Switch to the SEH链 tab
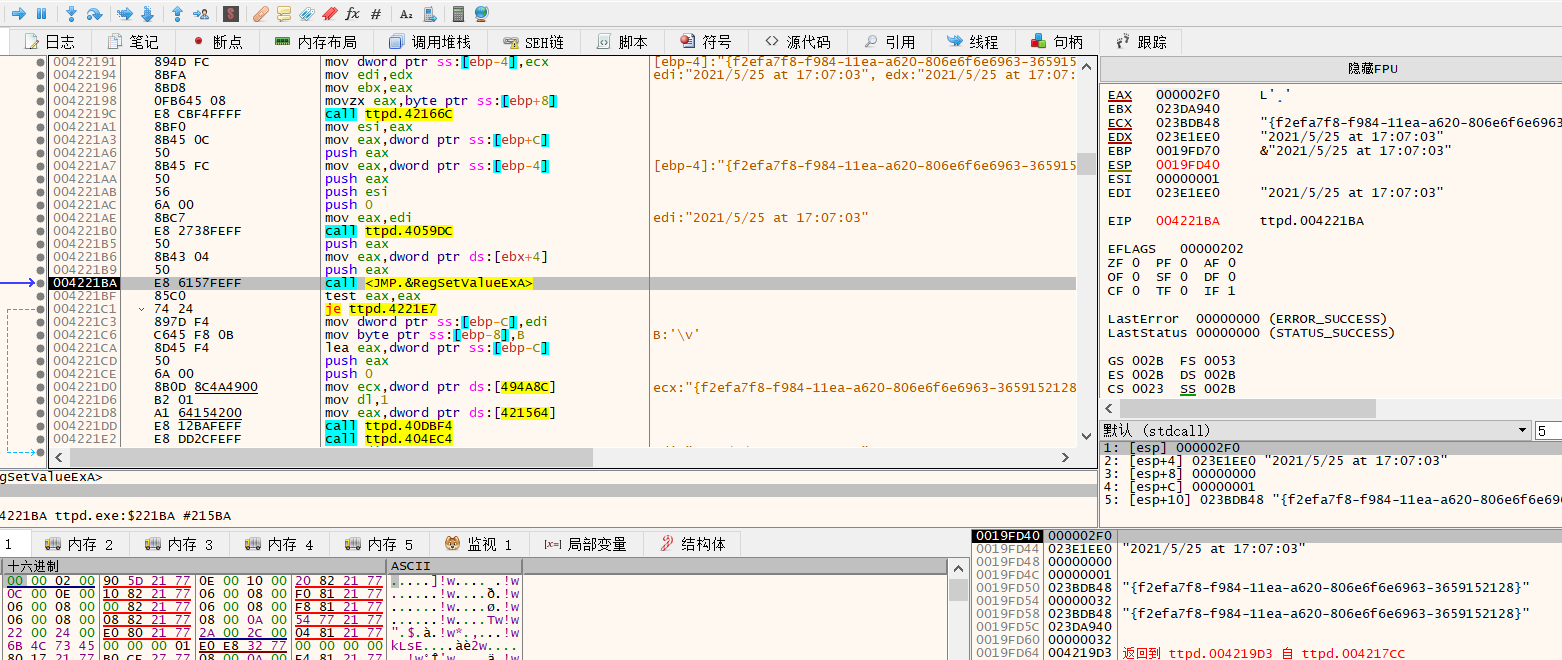This screenshot has height=660, width=1562. 534,42
